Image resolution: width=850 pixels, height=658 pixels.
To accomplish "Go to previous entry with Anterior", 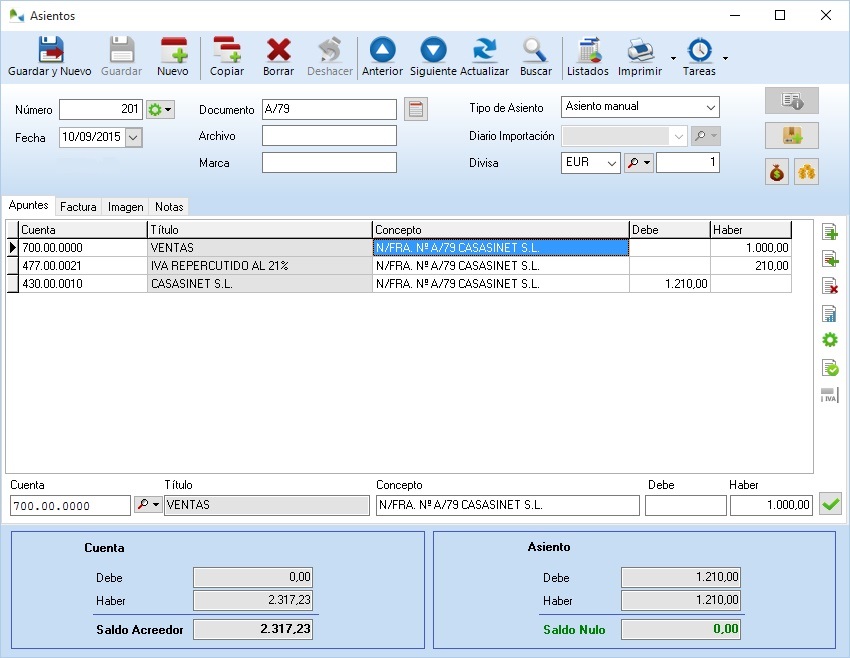I will coord(382,57).
